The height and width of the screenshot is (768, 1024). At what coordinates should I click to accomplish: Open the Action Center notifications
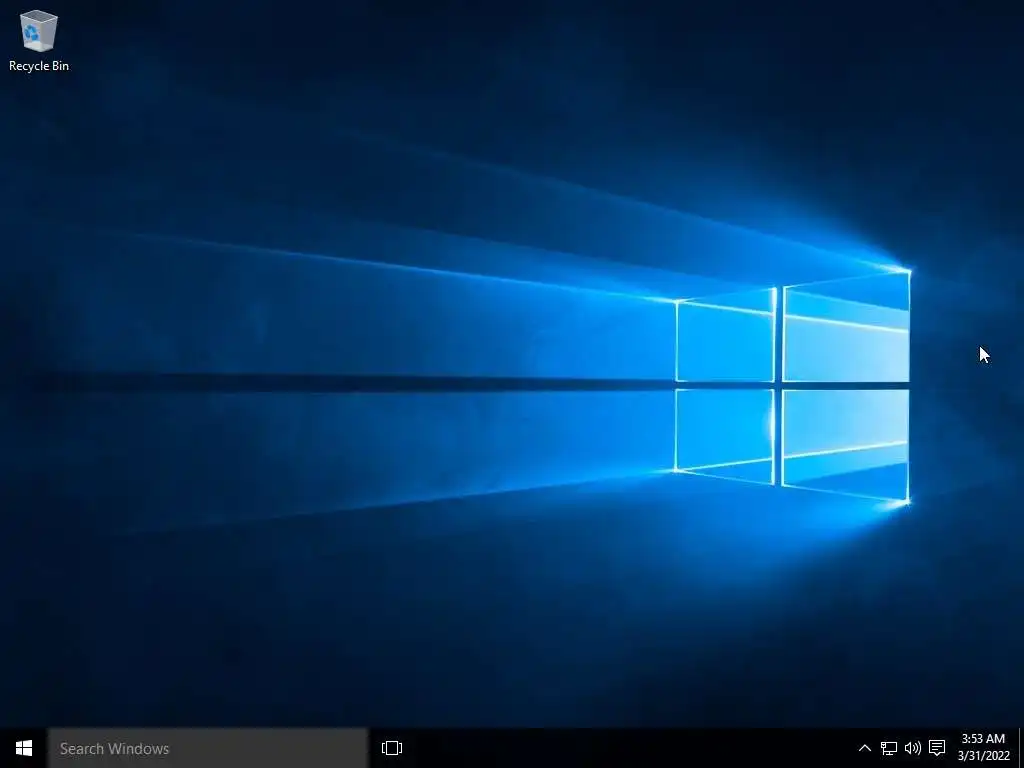937,748
